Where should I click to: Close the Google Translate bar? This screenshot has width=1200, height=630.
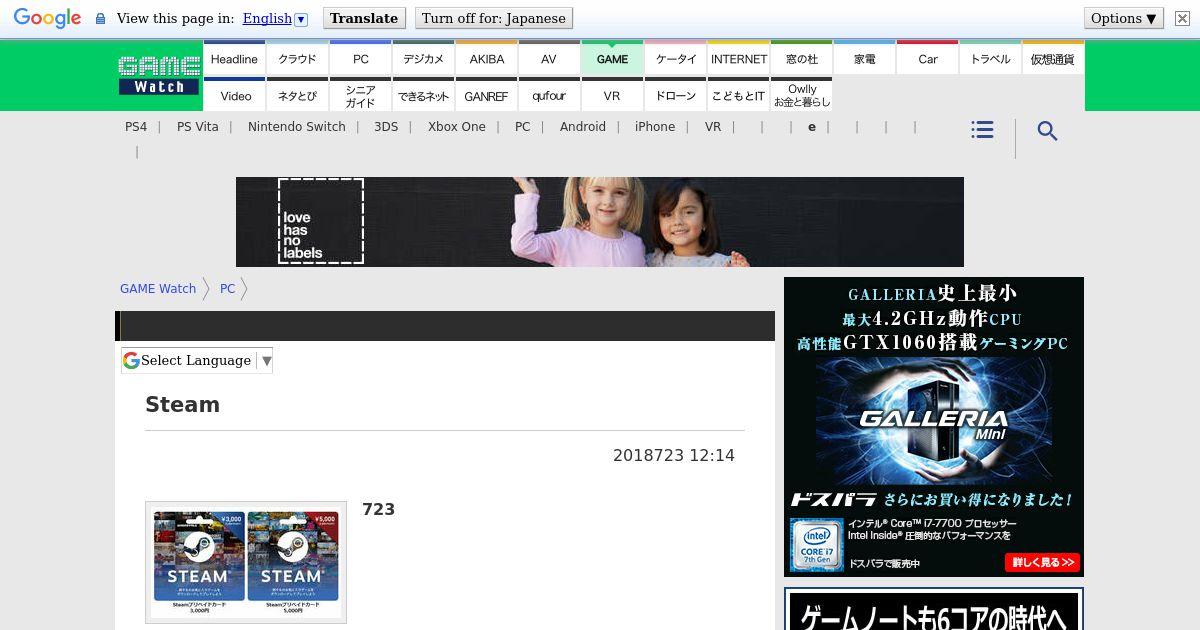tap(1182, 18)
